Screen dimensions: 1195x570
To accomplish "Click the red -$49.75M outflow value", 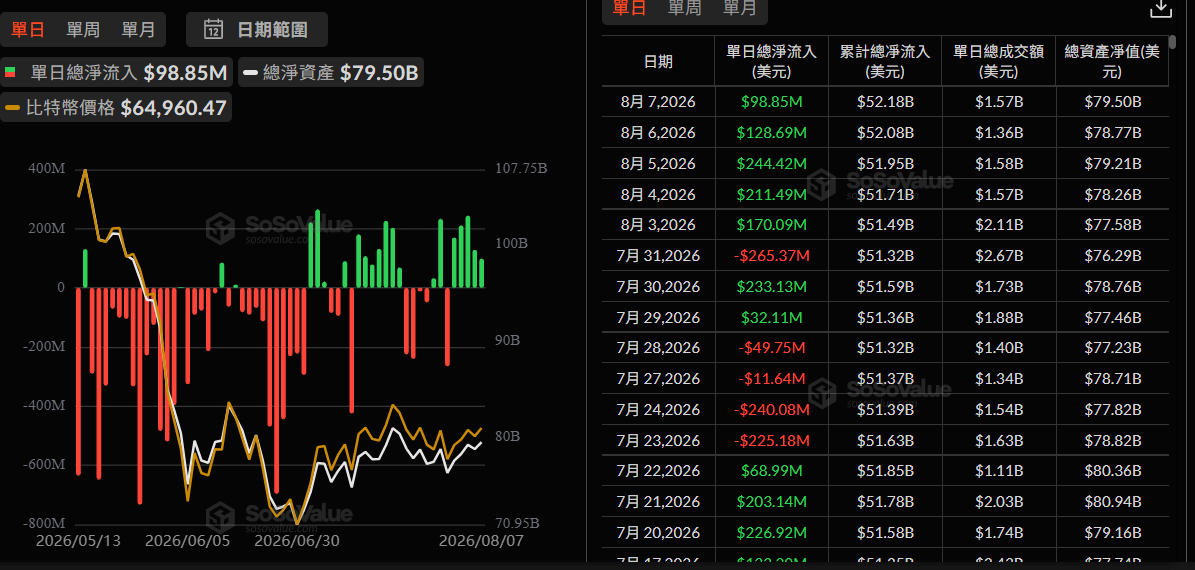I will 771,347.
